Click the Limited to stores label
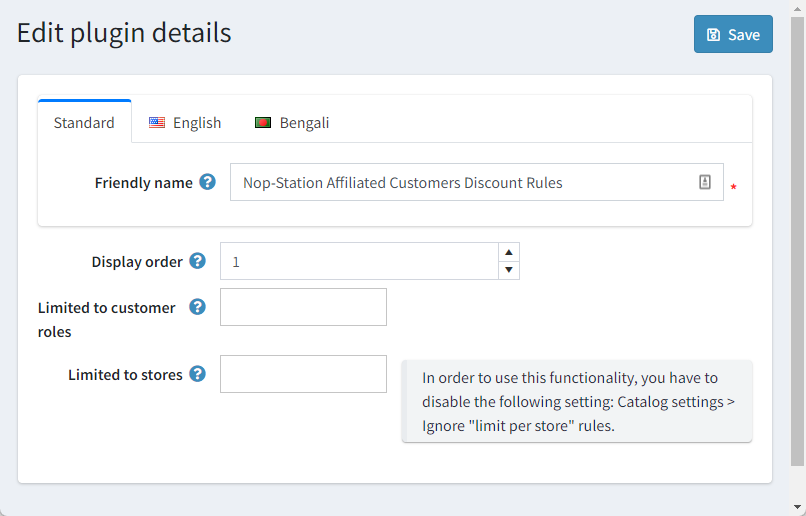 (125, 375)
